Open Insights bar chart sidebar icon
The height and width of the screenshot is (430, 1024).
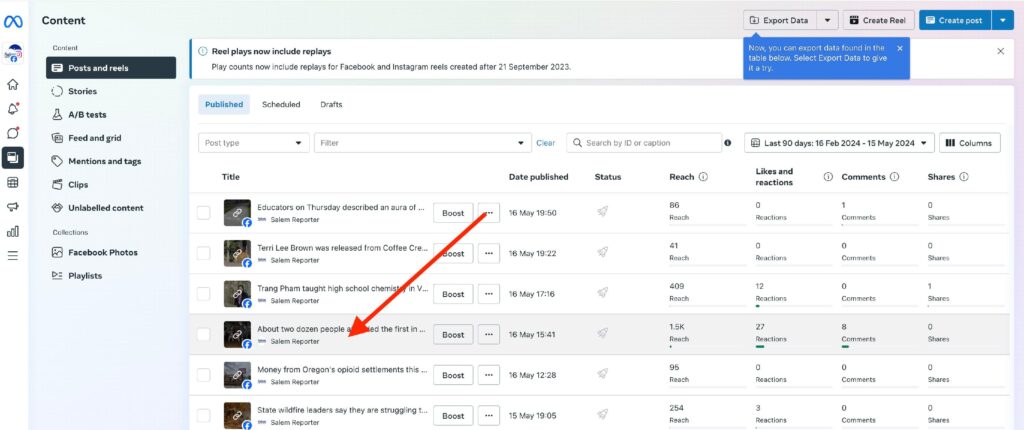point(13,231)
